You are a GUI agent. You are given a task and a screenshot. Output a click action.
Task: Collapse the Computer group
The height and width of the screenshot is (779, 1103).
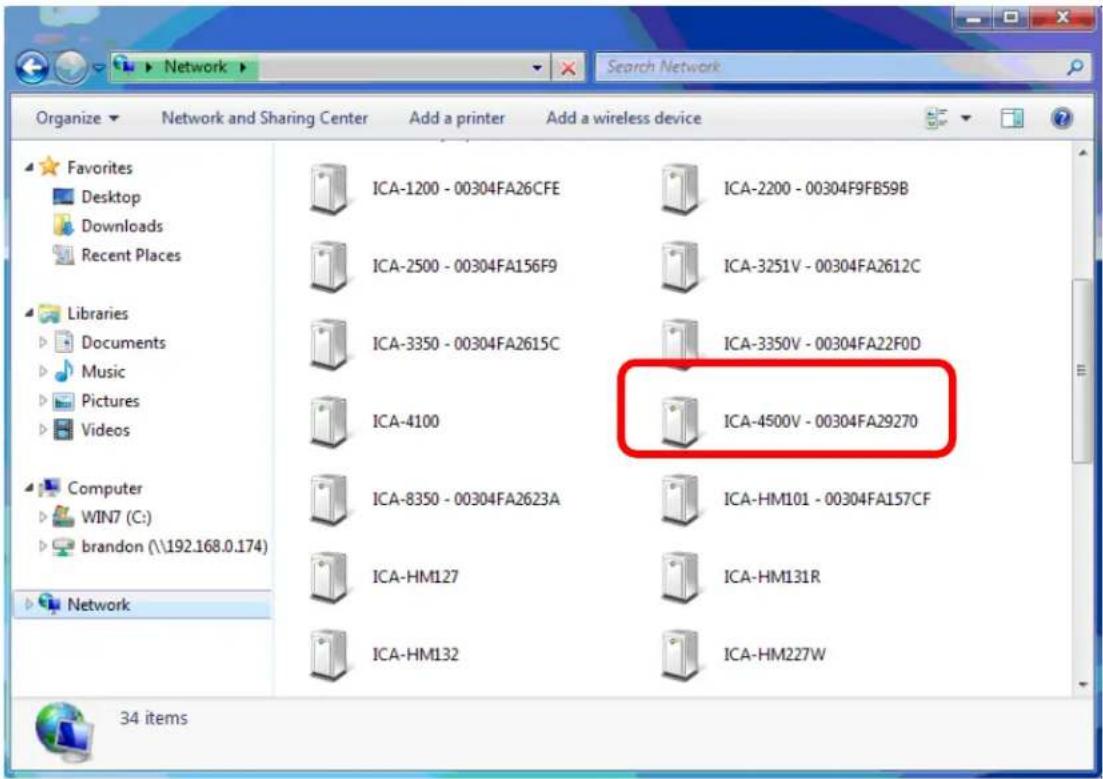pos(30,488)
